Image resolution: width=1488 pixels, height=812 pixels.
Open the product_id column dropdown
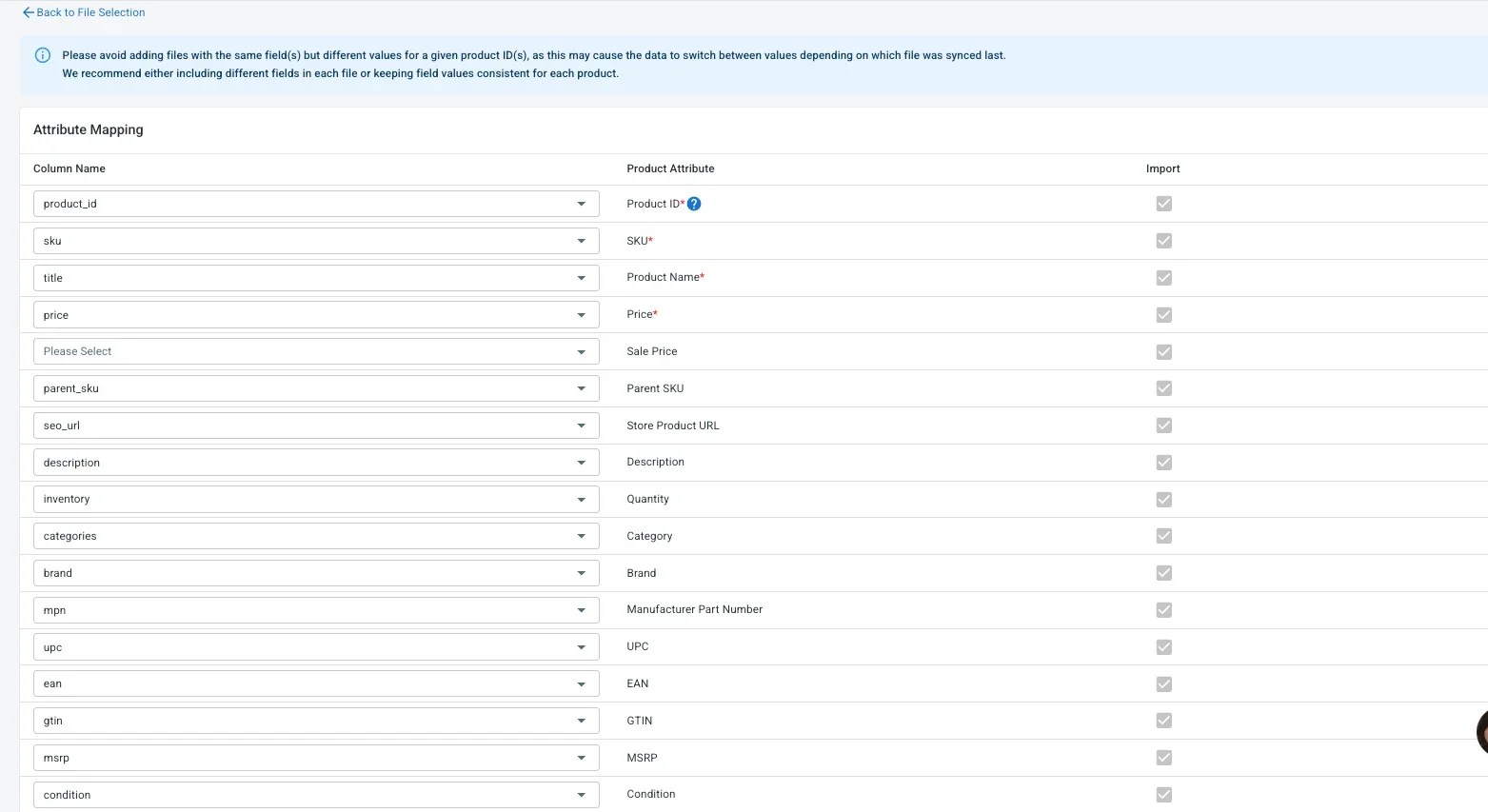click(316, 204)
